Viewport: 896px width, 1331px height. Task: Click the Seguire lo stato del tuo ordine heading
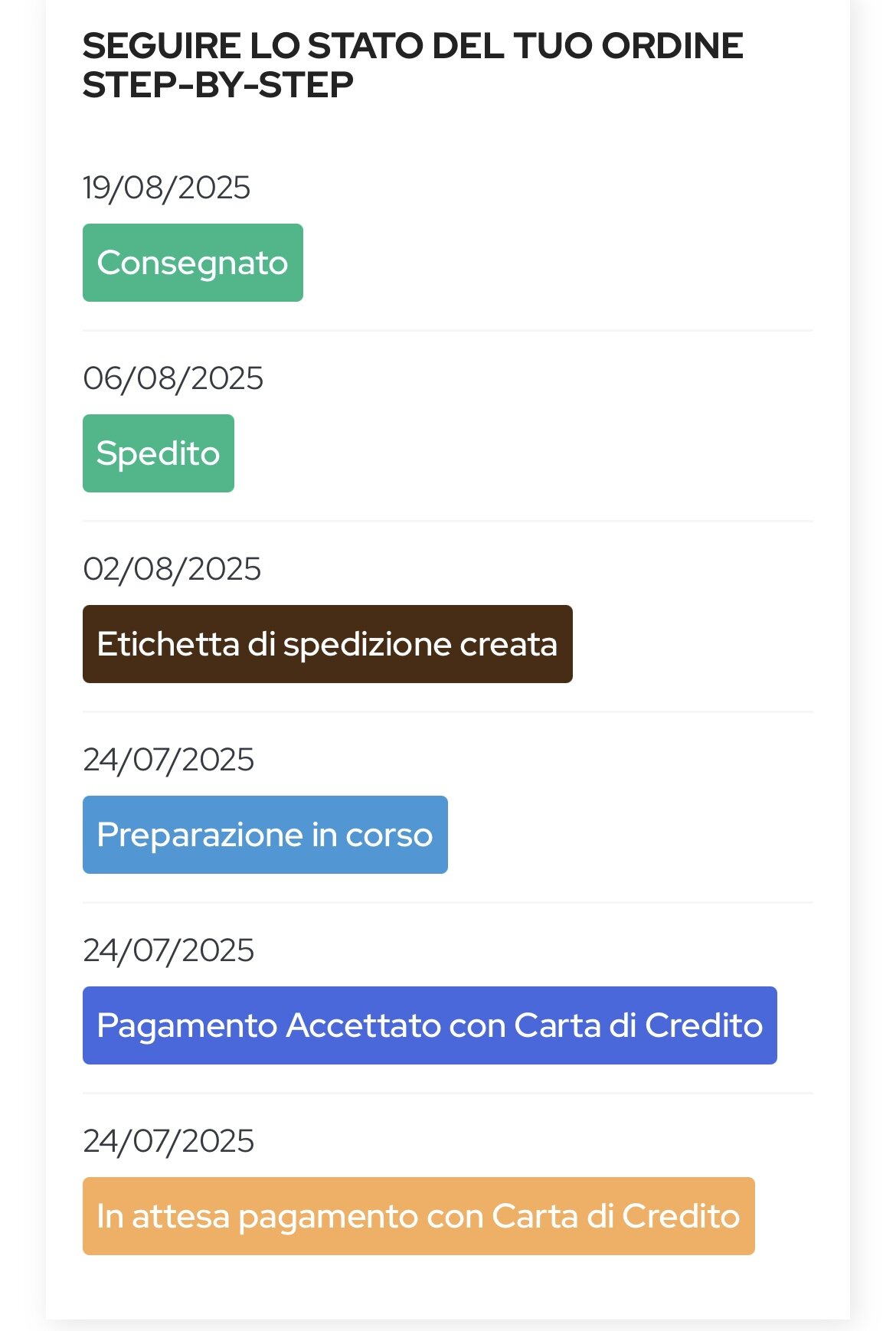click(413, 65)
